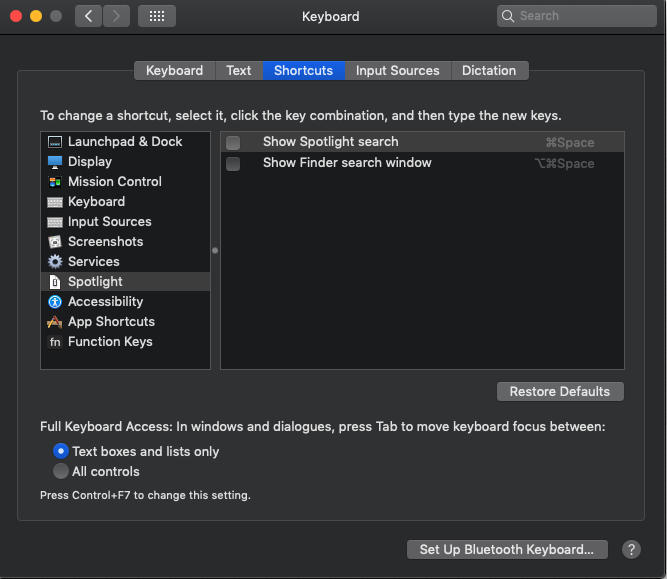Click the Launchpad & Dock icon
Viewport: 667px width, 579px height.
tap(55, 142)
